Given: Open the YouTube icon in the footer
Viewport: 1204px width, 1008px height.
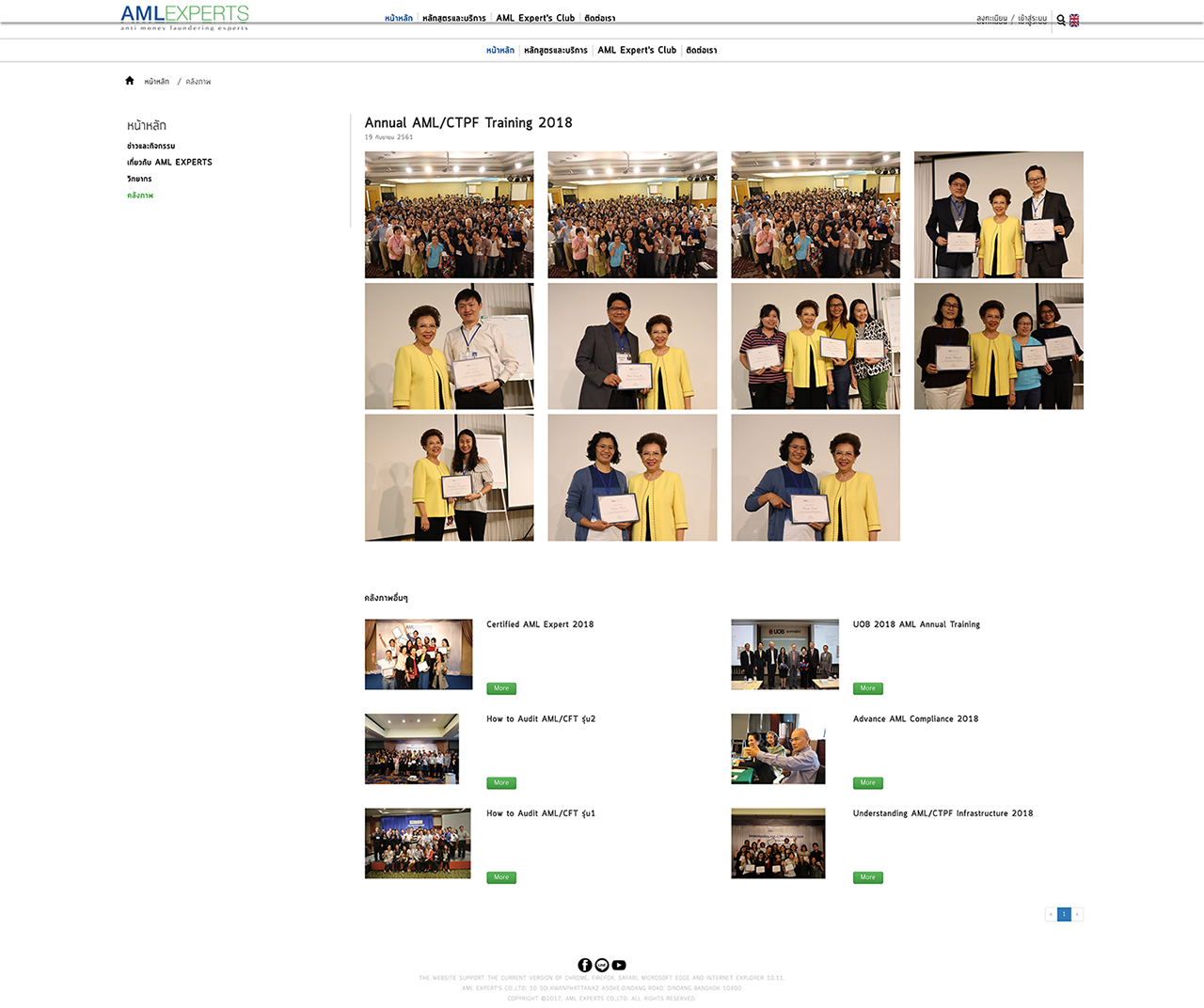Looking at the screenshot, I should pyautogui.click(x=619, y=965).
